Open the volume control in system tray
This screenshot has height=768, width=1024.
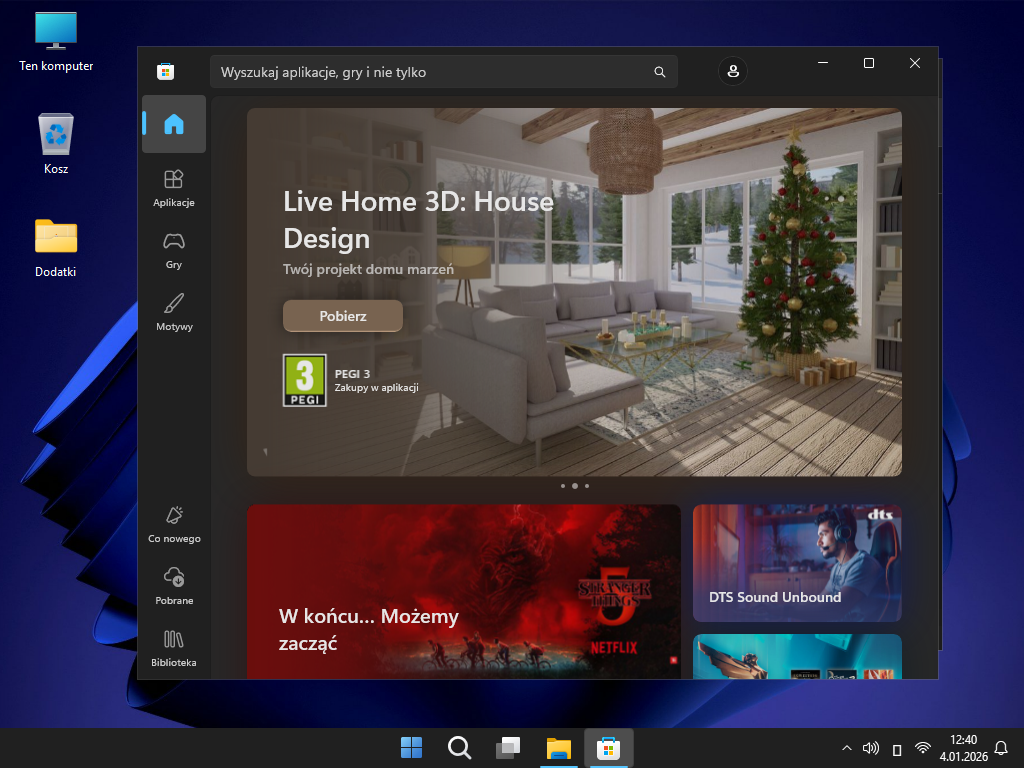pyautogui.click(x=871, y=748)
